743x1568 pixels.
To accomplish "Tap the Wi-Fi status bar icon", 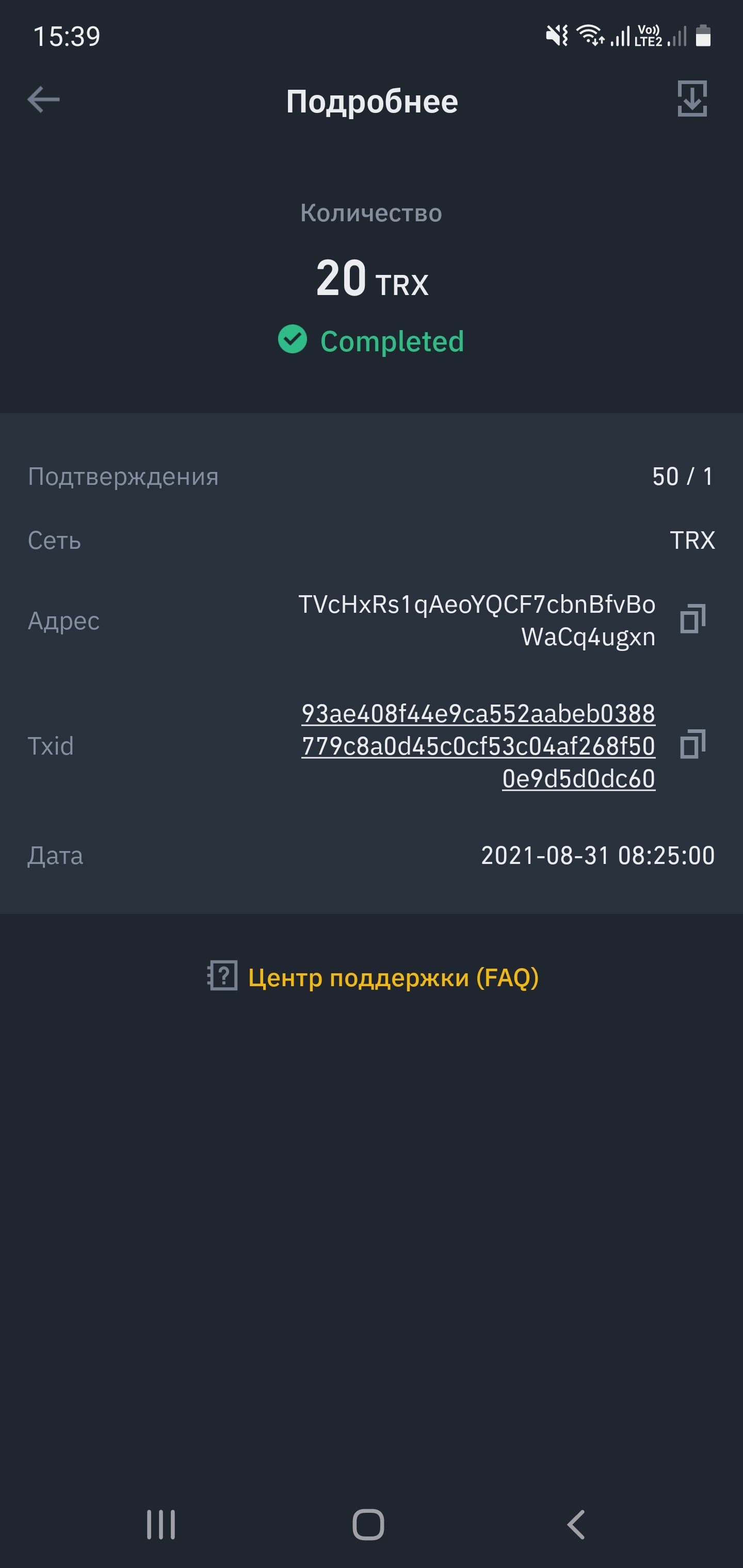I will (x=590, y=35).
